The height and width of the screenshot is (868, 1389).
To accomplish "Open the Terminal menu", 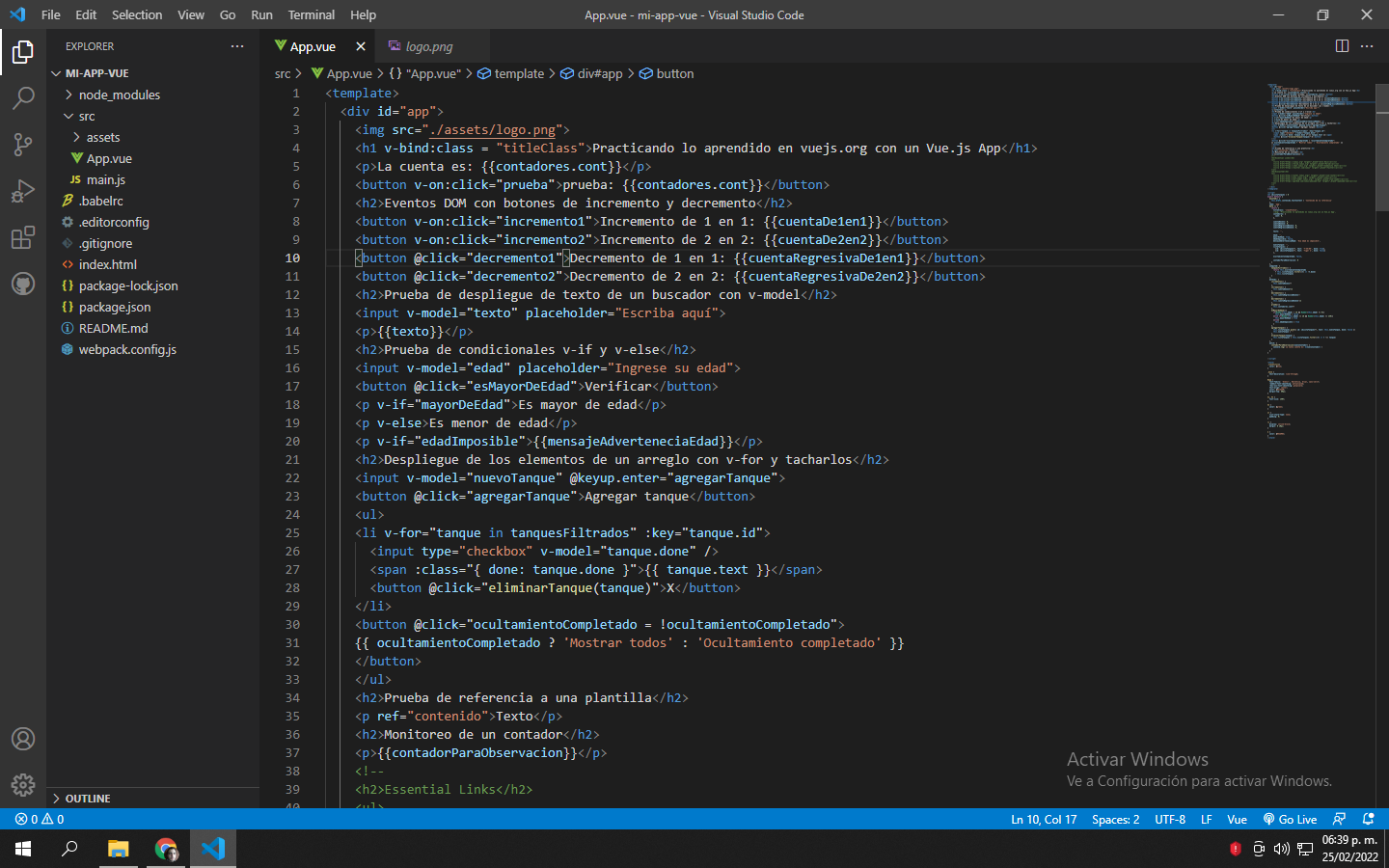I will [x=312, y=14].
